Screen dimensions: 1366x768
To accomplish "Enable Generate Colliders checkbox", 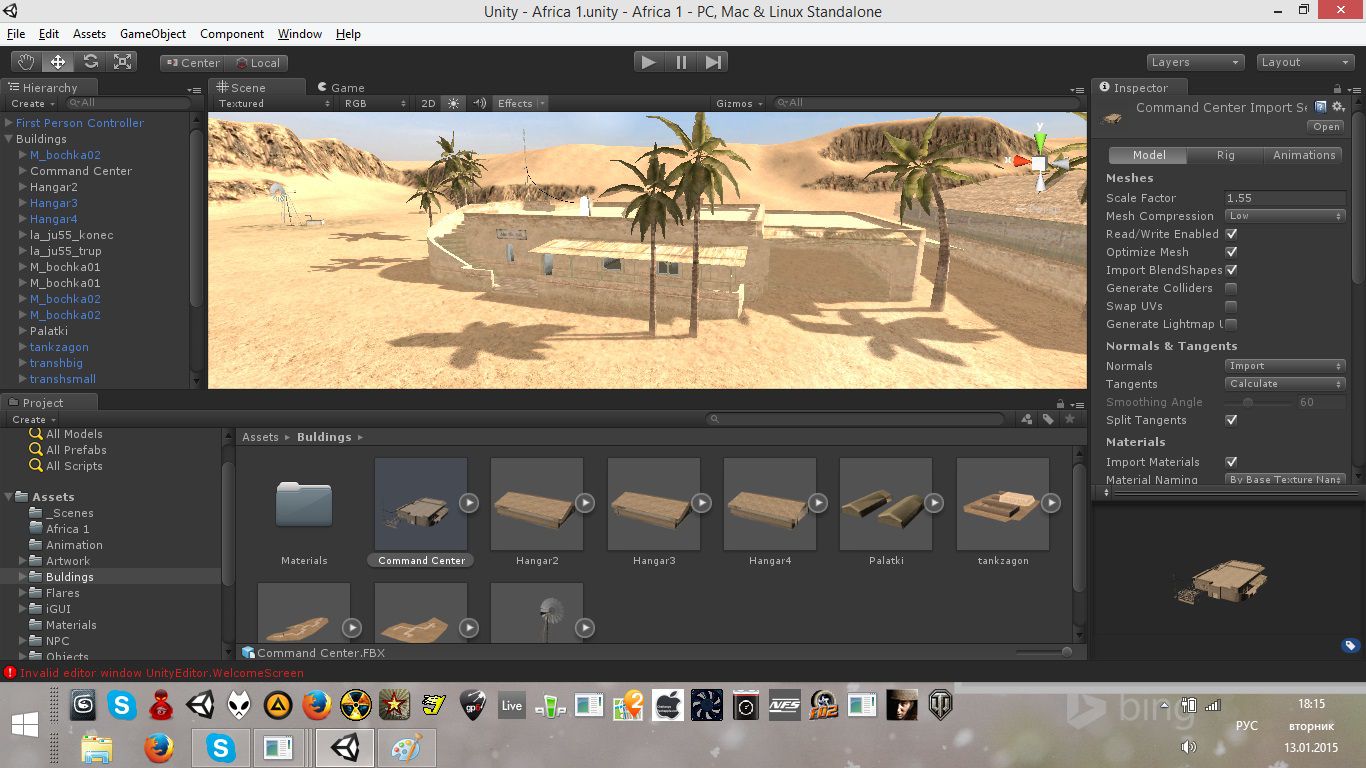I will [x=1231, y=288].
